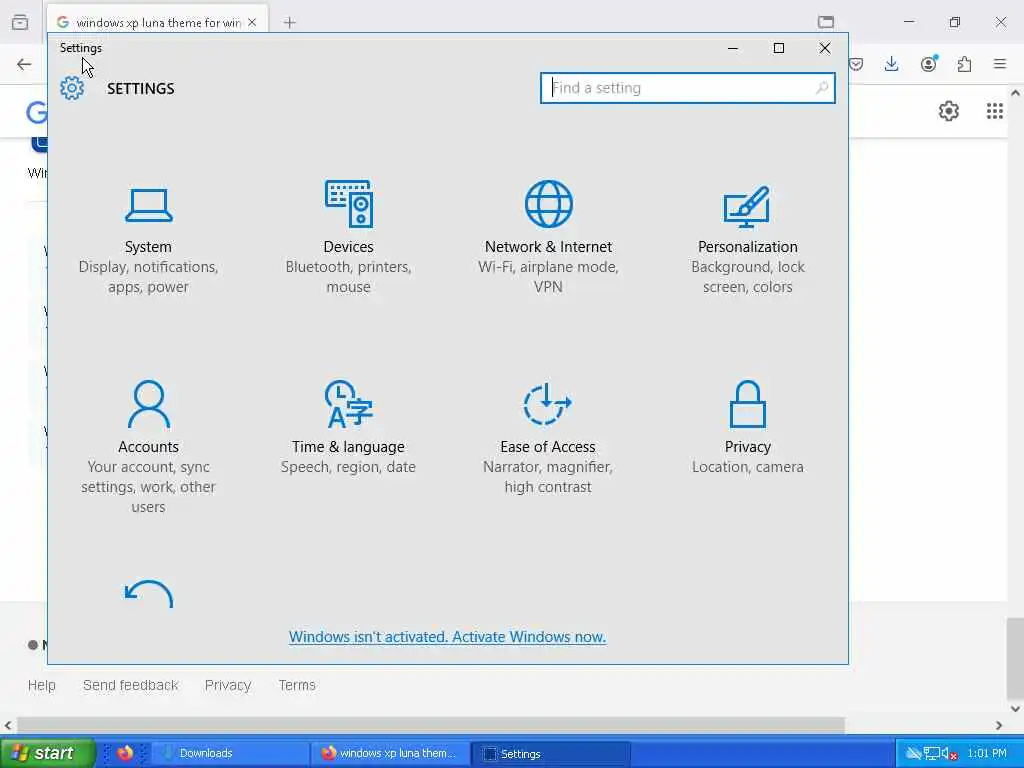Open Privacy link in Google footer
The height and width of the screenshot is (768, 1024).
point(228,685)
